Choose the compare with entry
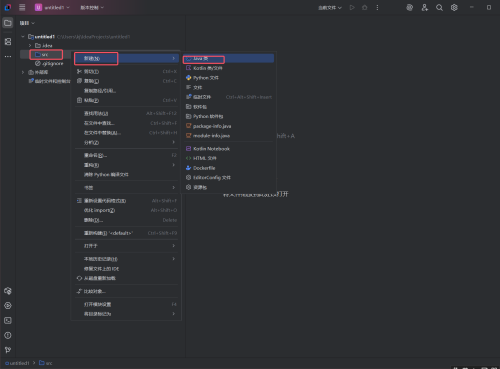 coord(126,291)
